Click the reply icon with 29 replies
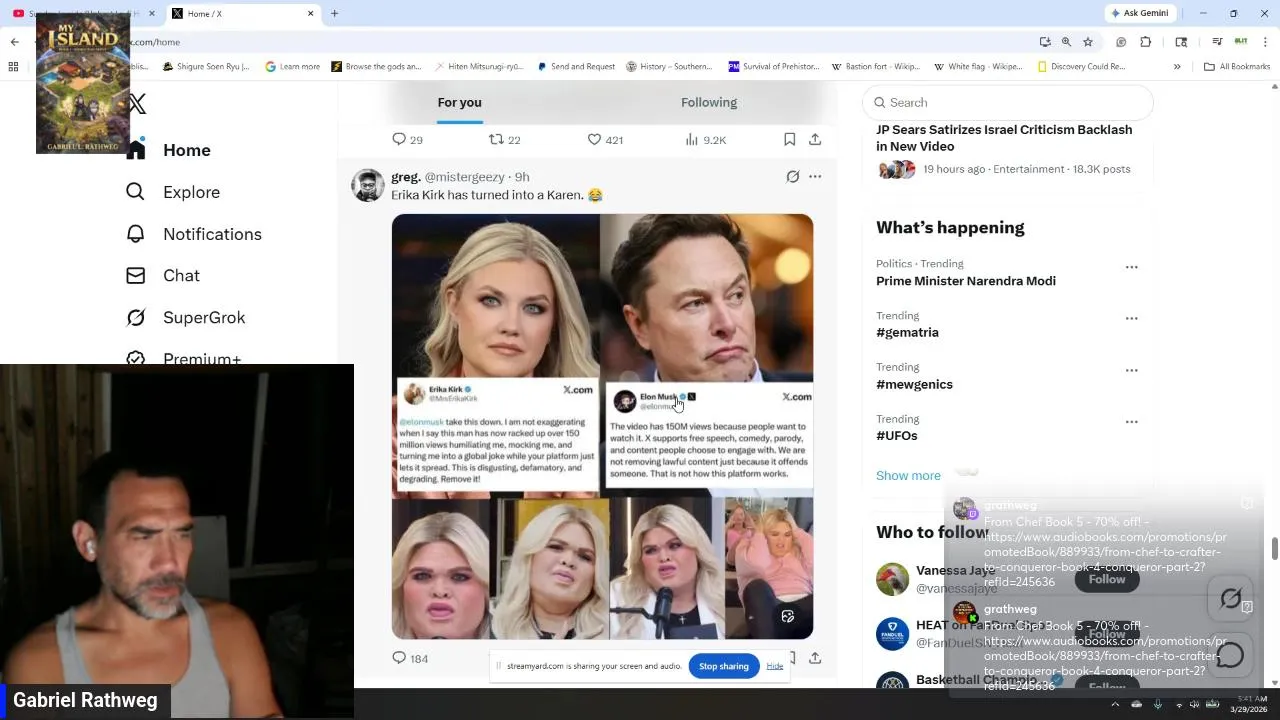1280x720 pixels. 399,139
